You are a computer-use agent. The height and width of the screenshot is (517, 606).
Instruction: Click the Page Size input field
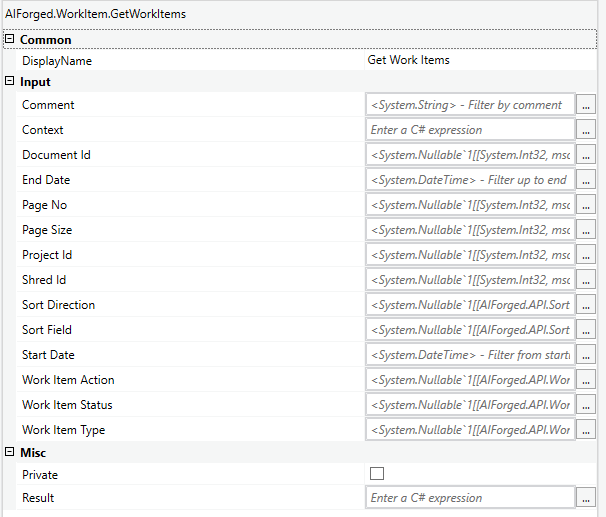(470, 230)
